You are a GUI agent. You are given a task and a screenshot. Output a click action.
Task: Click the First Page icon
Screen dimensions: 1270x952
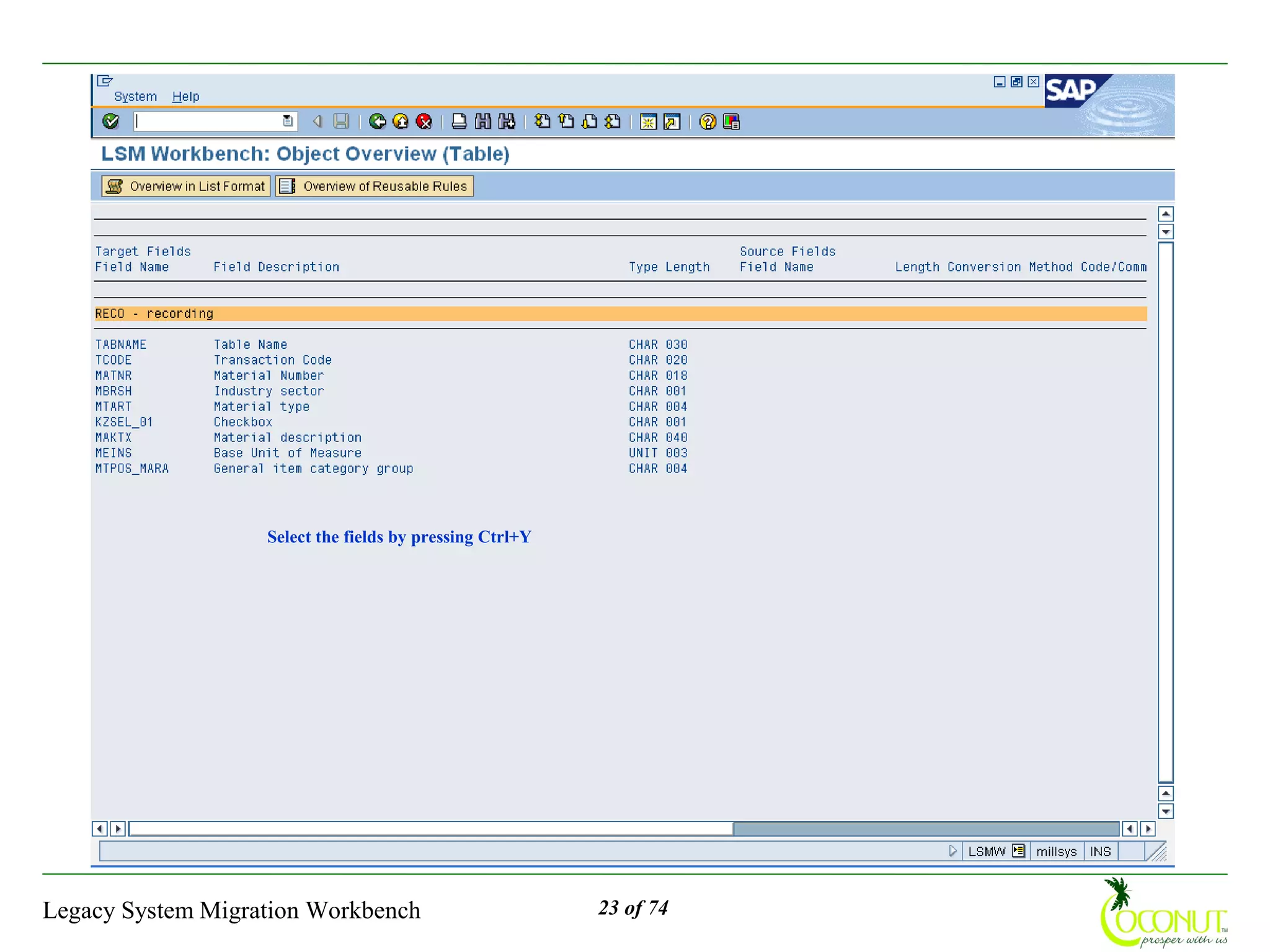[x=543, y=121]
